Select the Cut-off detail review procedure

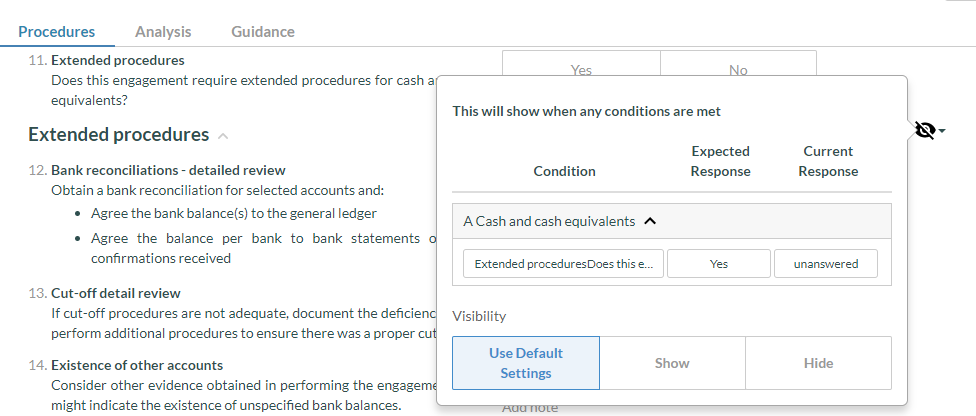[x=115, y=293]
